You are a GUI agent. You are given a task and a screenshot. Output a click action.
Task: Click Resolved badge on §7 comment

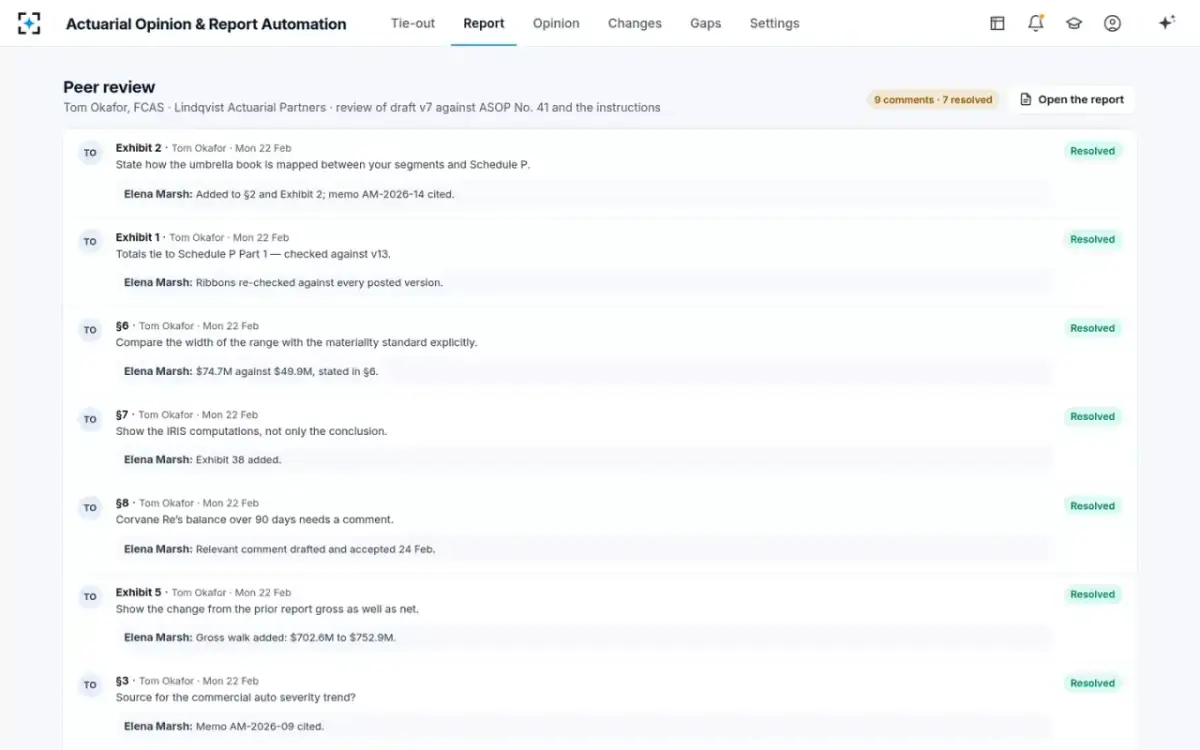(1092, 416)
